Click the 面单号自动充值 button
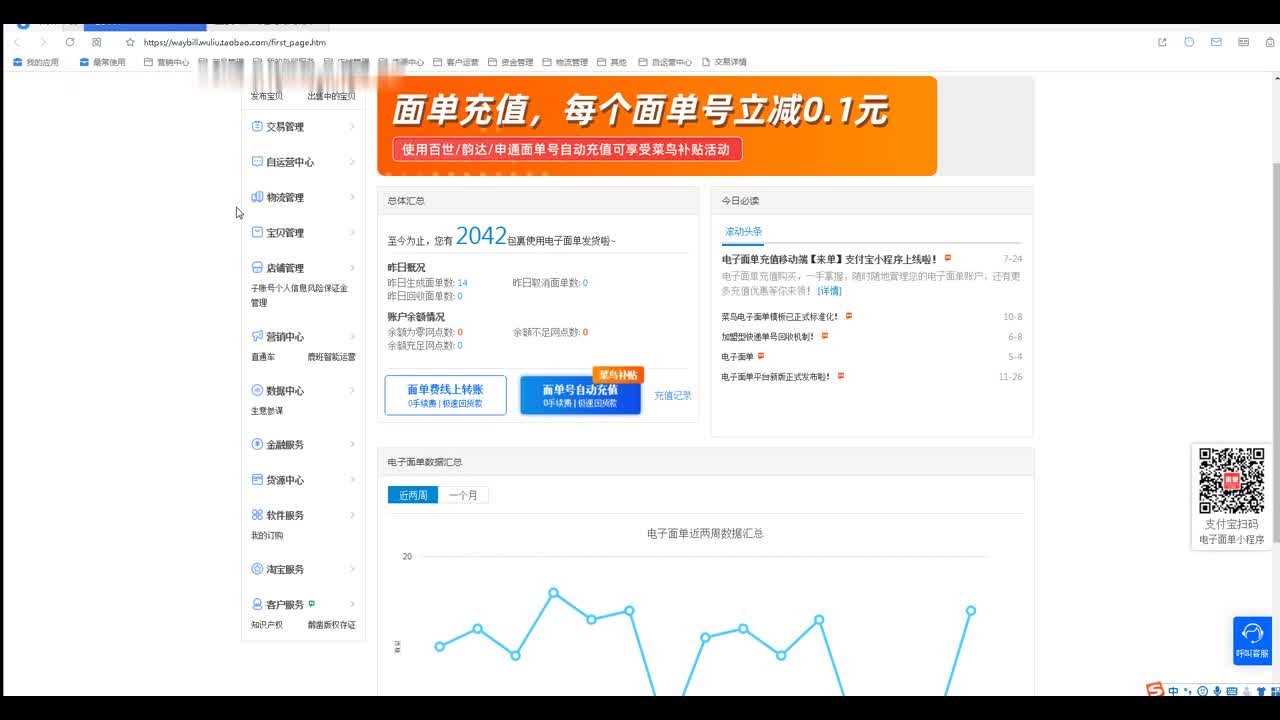Viewport: 1280px width, 720px height. [580, 395]
